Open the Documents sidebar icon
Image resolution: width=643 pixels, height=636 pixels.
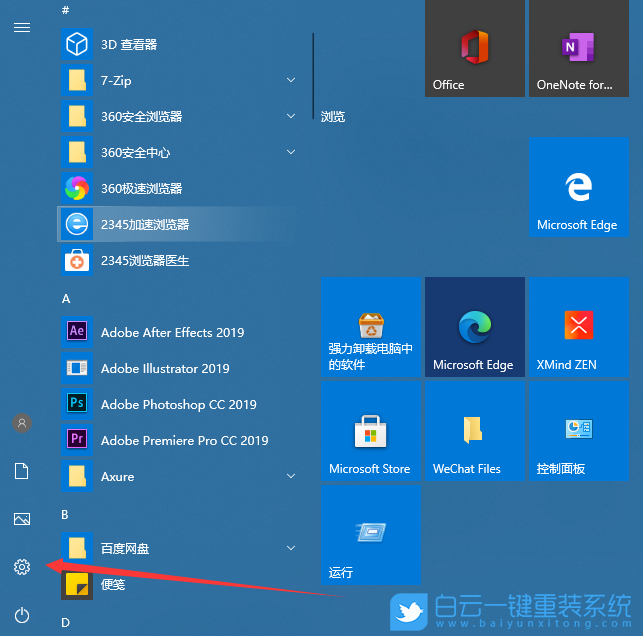point(22,471)
